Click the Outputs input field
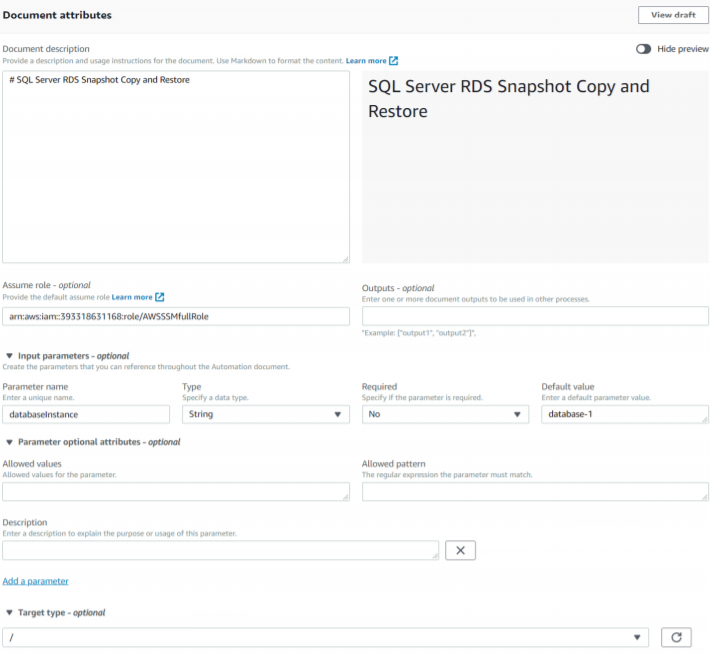Viewport: 710px width, 657px height. 535,316
